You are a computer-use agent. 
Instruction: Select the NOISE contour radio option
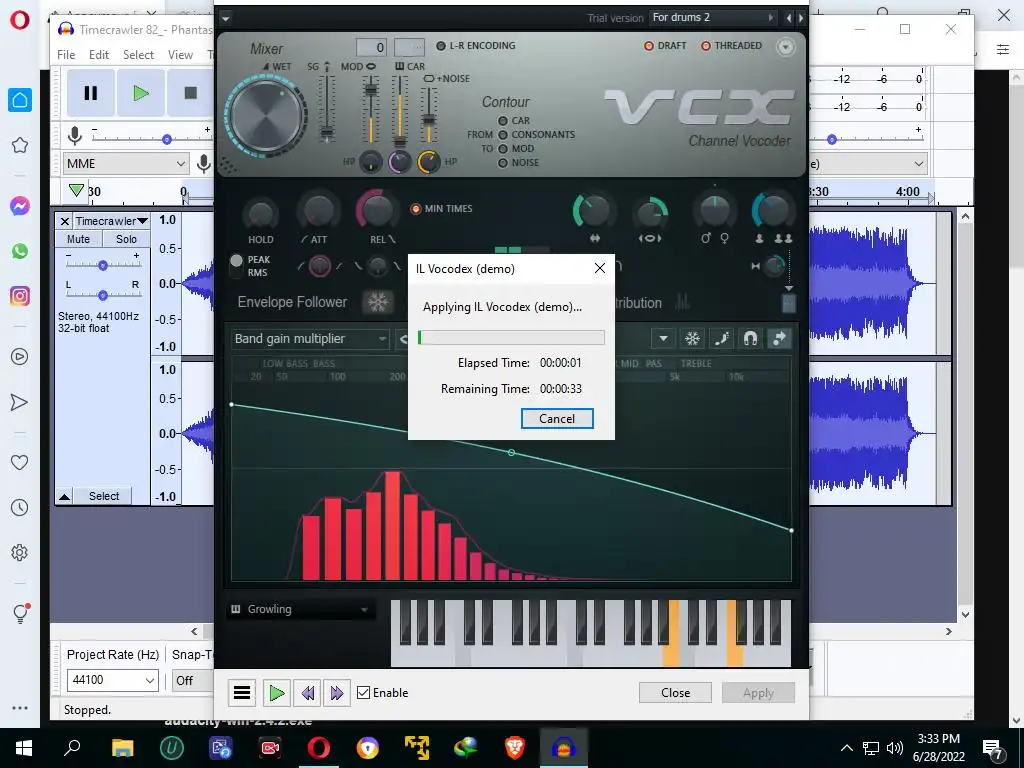pos(503,163)
